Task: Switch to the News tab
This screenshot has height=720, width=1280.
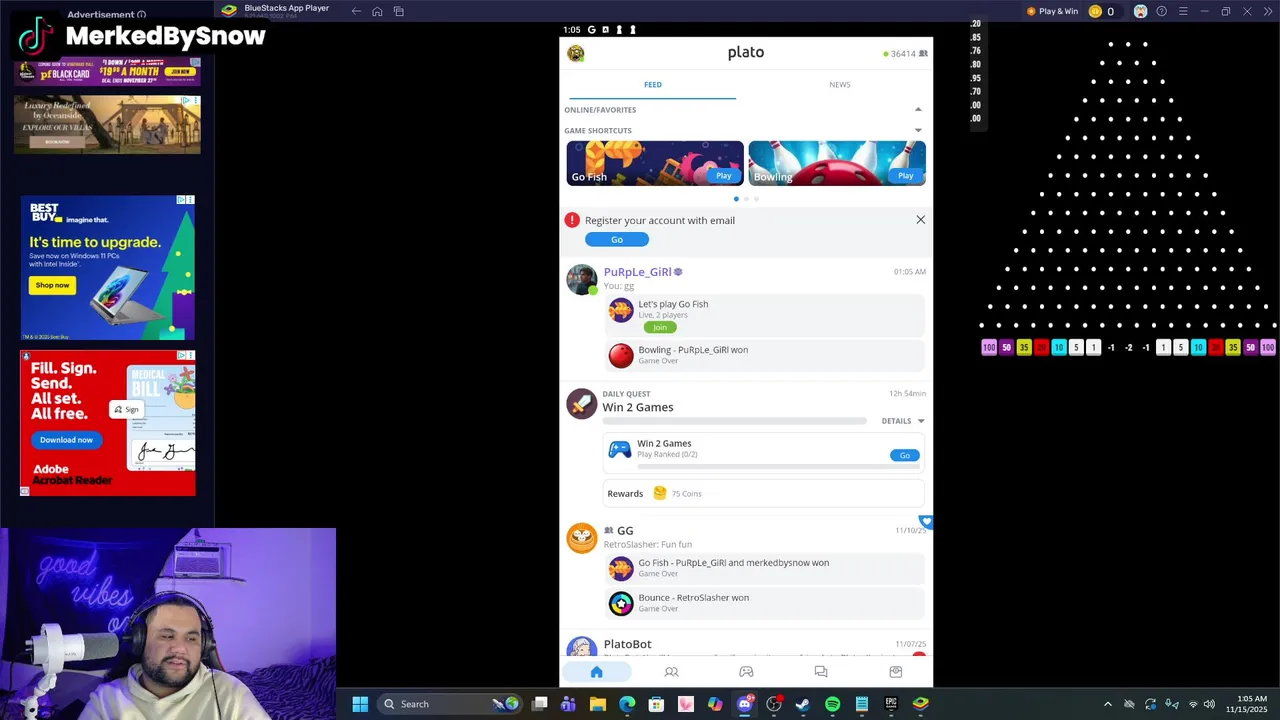Action: click(x=840, y=85)
